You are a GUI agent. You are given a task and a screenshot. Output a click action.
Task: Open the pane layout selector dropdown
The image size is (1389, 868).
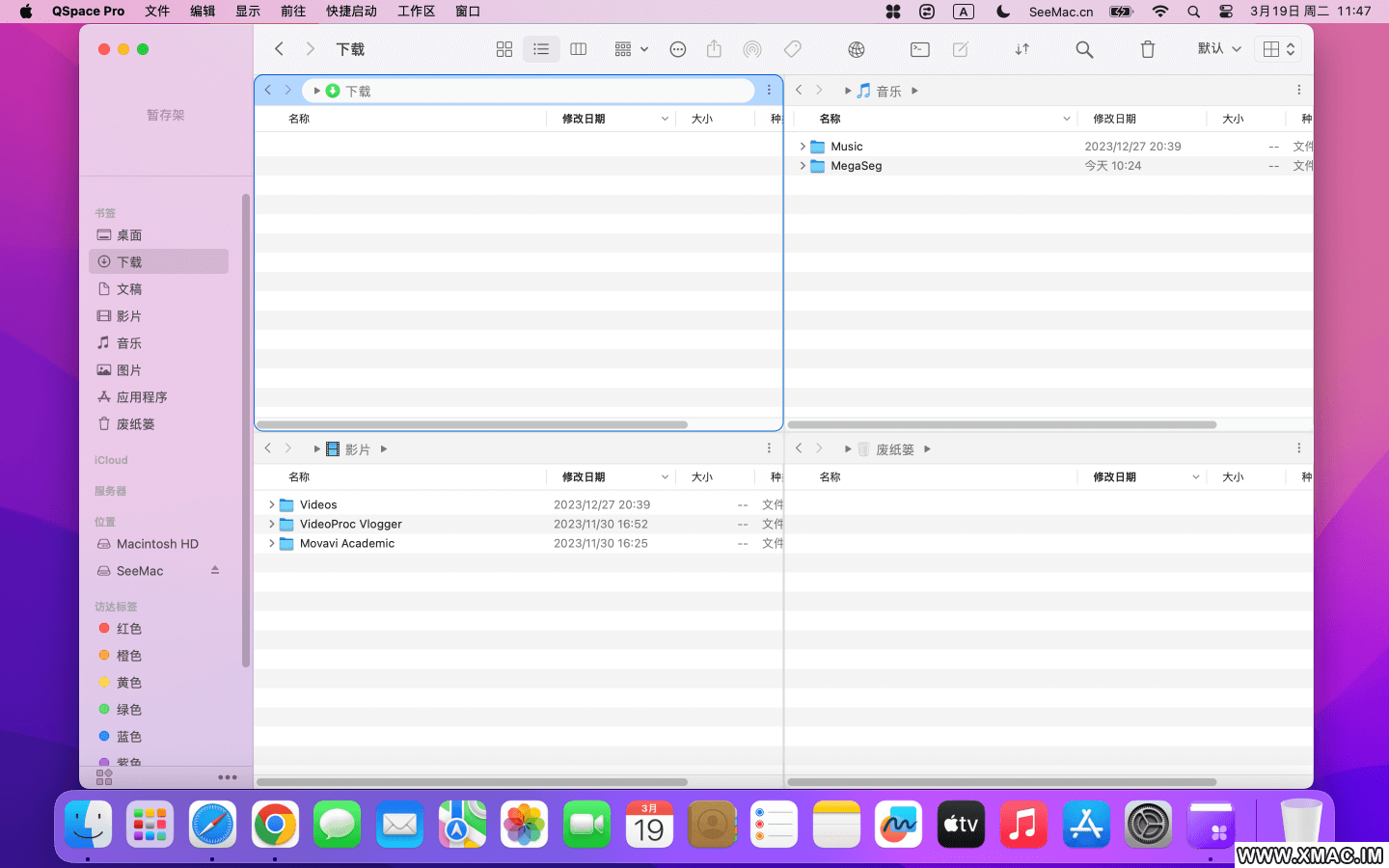click(x=1279, y=49)
